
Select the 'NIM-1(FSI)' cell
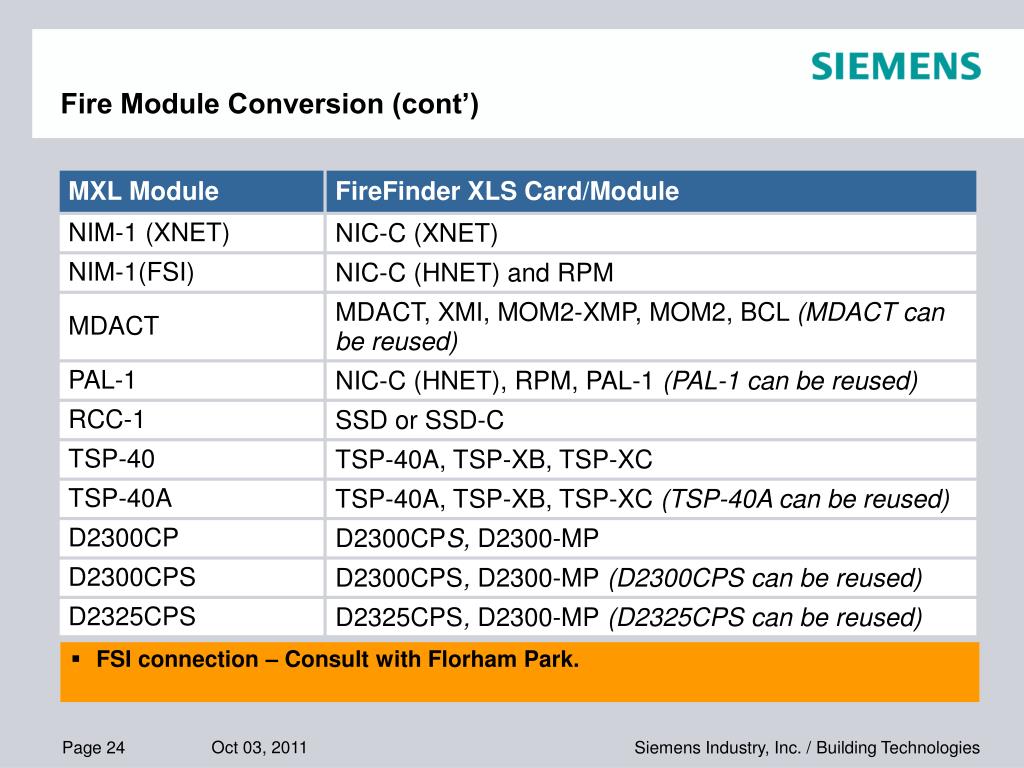click(x=191, y=272)
